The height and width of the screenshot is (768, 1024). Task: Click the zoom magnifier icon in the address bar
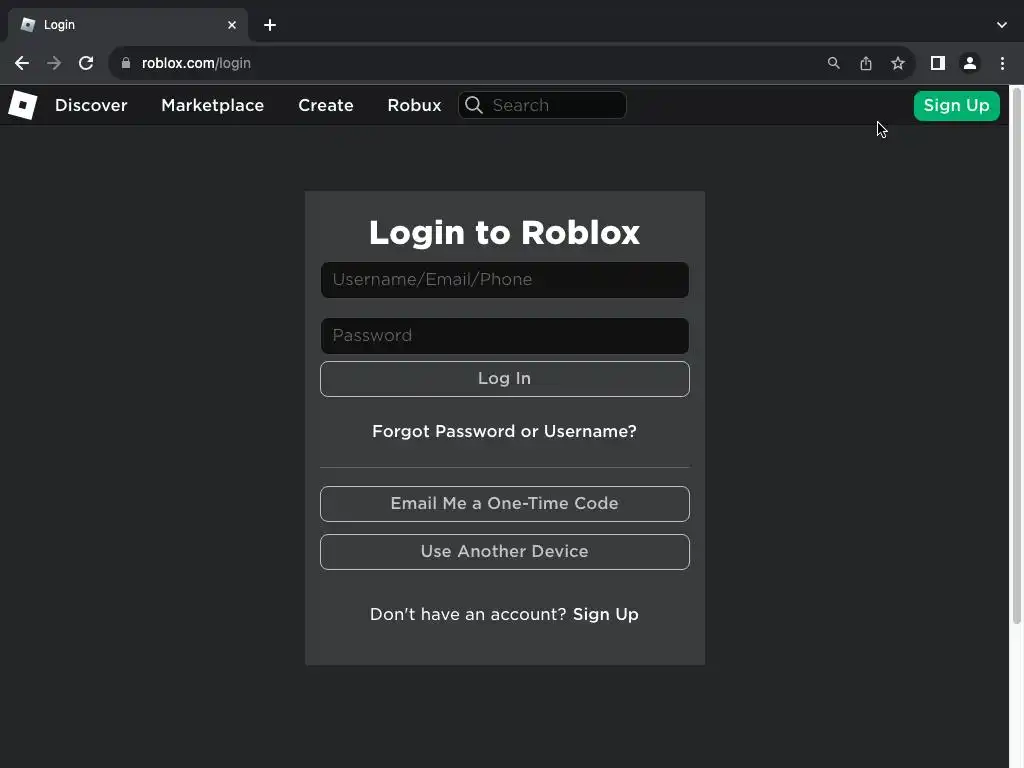pyautogui.click(x=833, y=63)
